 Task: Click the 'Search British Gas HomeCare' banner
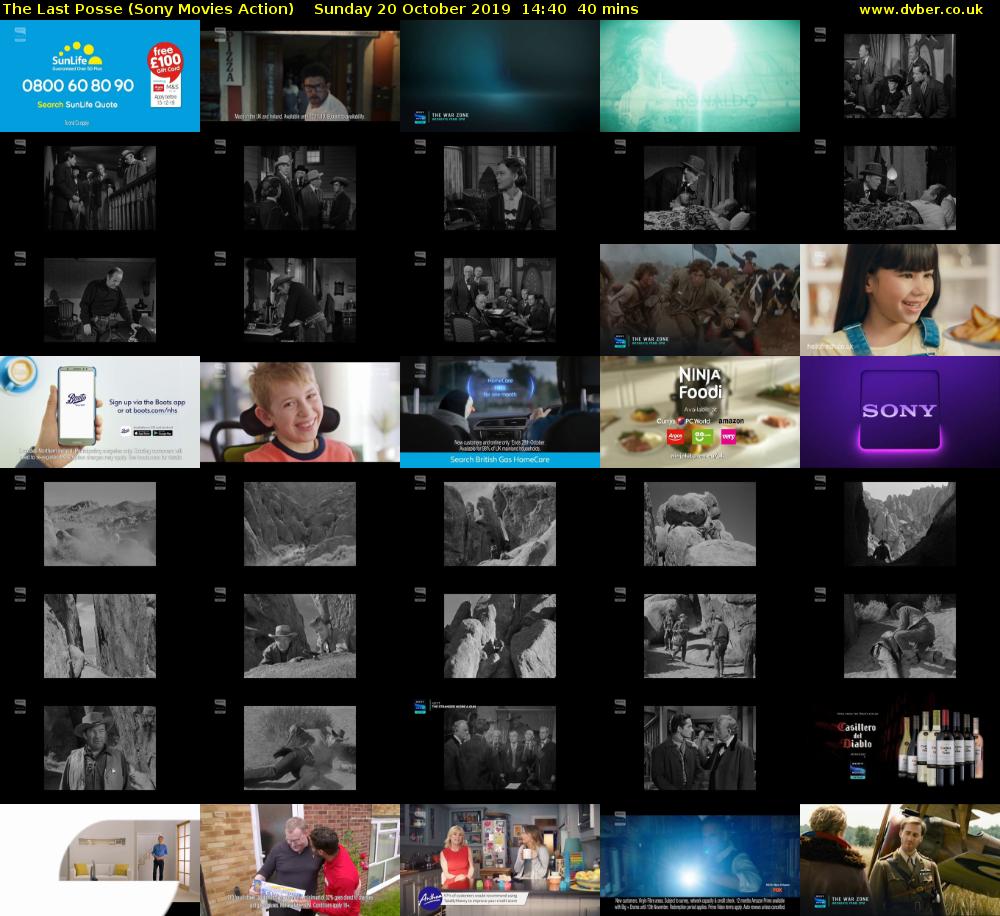(500, 460)
